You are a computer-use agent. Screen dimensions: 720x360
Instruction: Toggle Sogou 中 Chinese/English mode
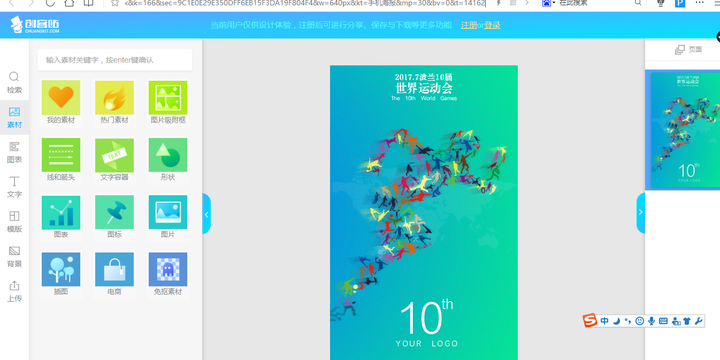click(604, 321)
